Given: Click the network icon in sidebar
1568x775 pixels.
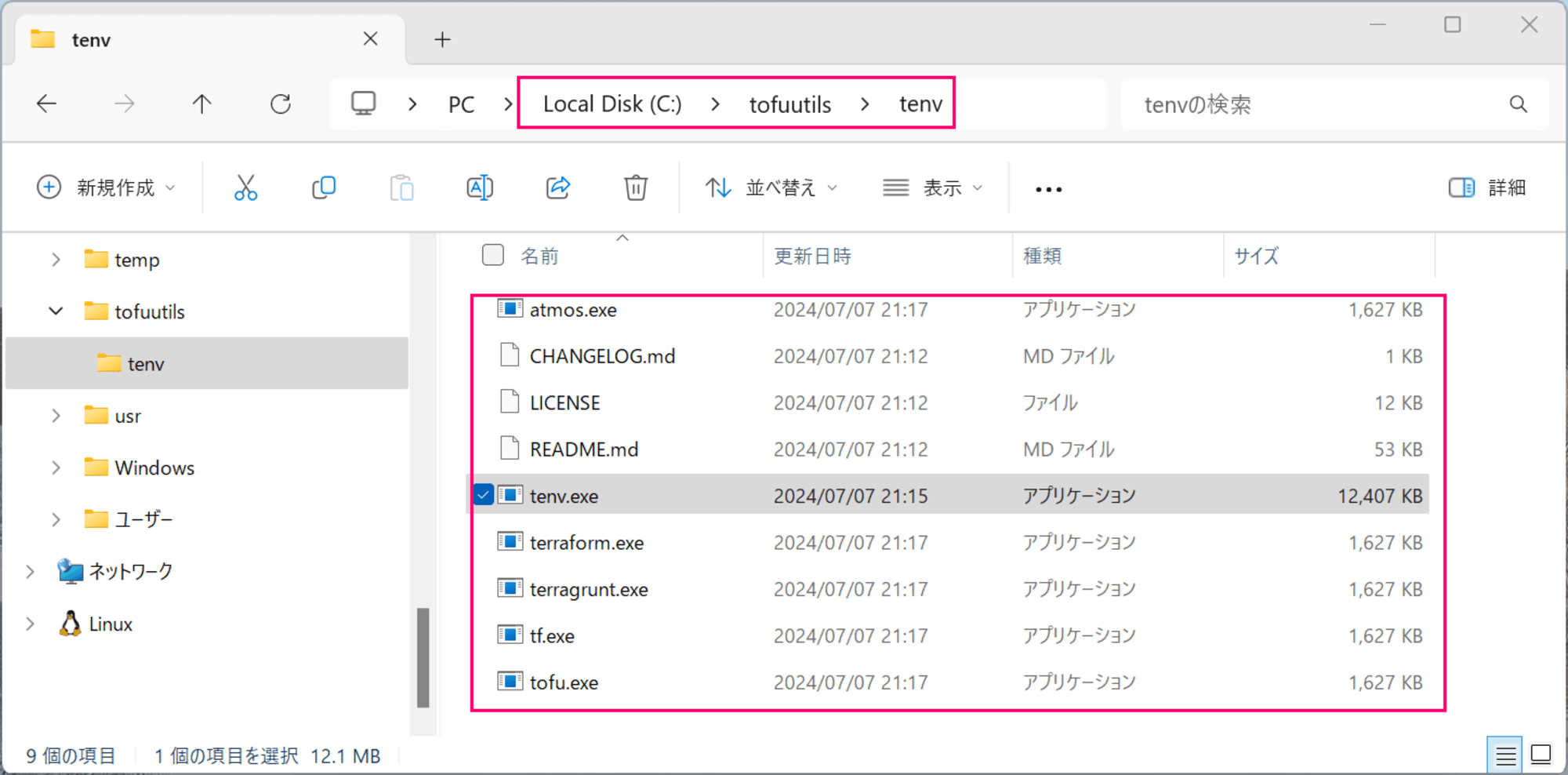Looking at the screenshot, I should pyautogui.click(x=71, y=572).
